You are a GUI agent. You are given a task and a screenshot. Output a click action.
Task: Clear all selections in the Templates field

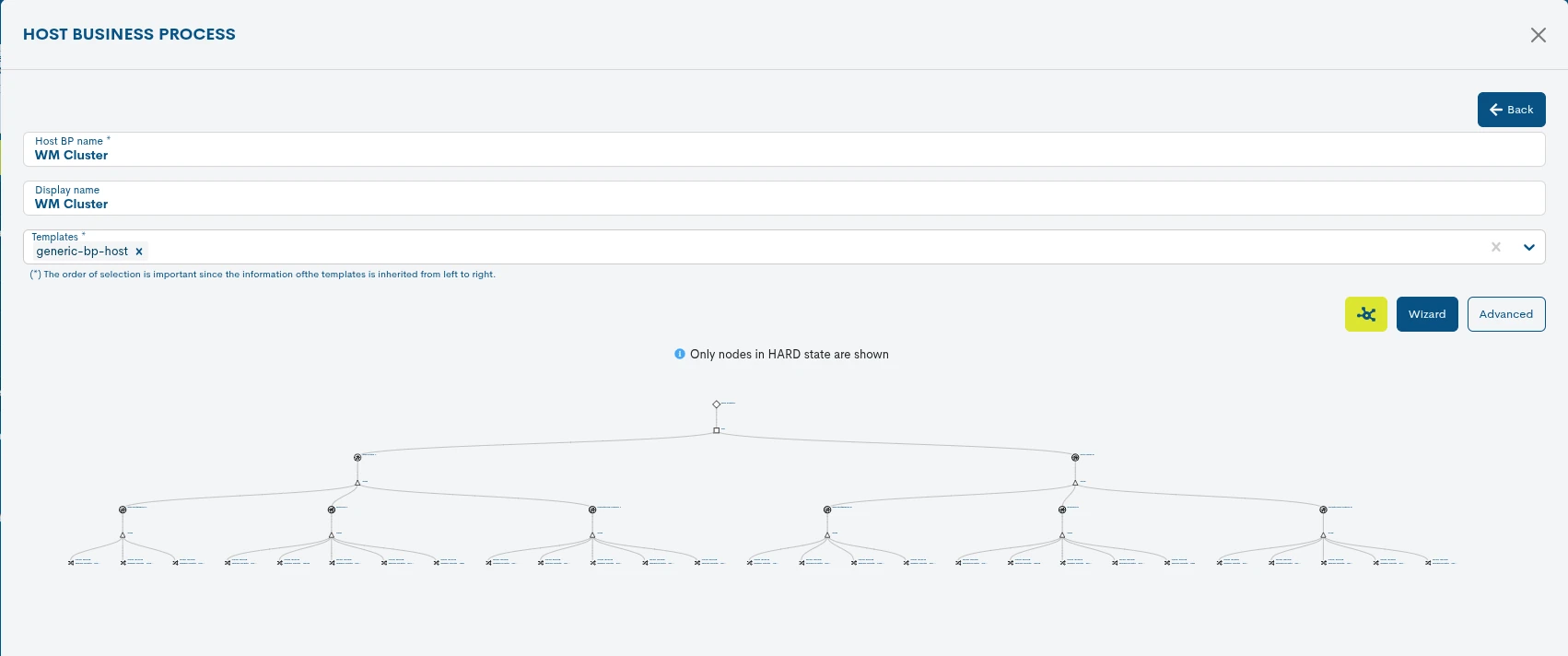(x=1496, y=247)
